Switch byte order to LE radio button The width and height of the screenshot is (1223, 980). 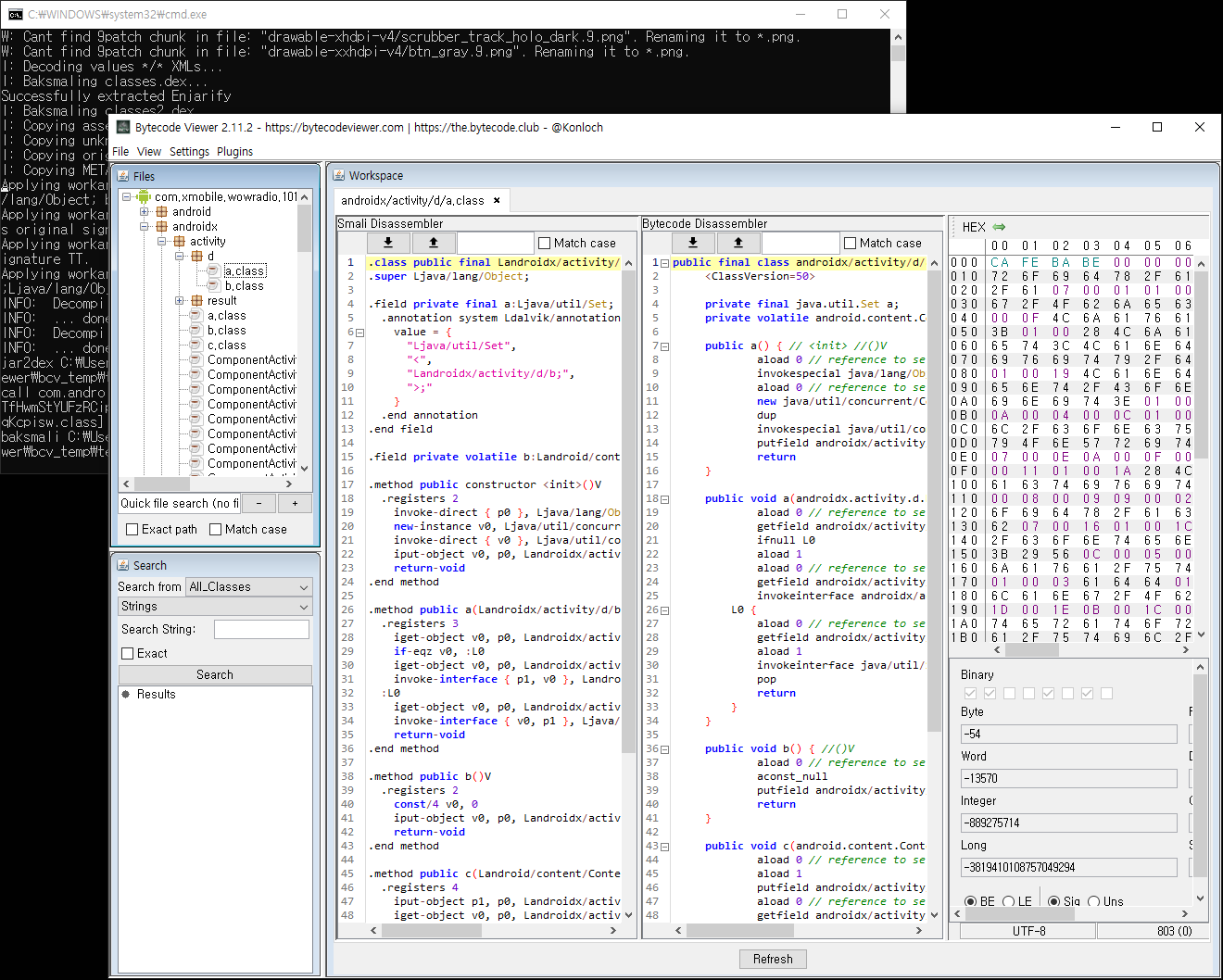pyautogui.click(x=1011, y=901)
